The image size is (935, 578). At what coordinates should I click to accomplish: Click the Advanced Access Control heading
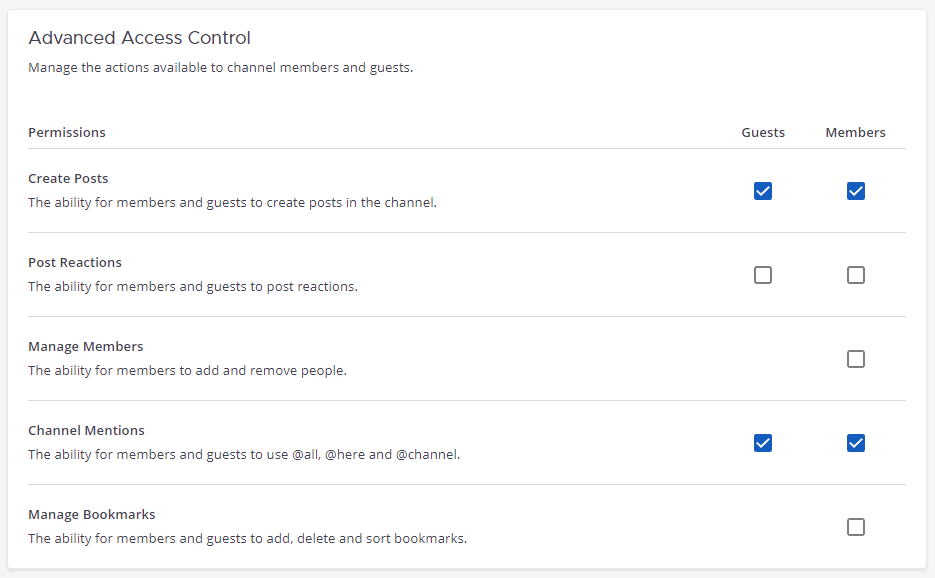tap(139, 38)
